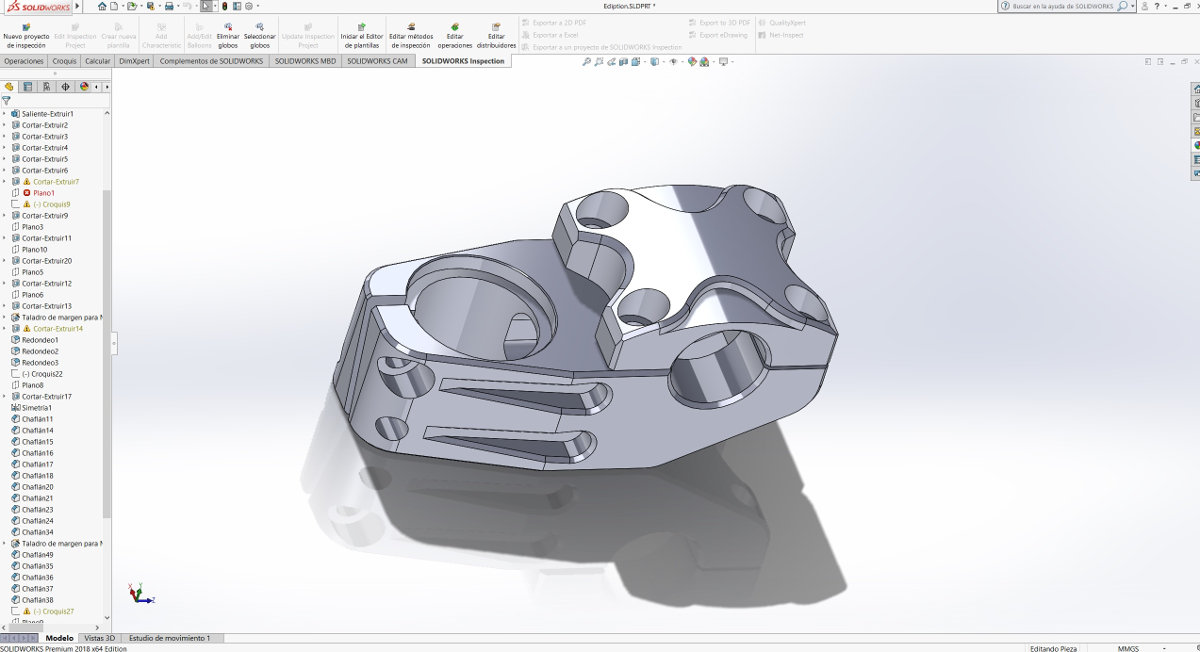Switch to Estudio de movimiento 1 tab
The image size is (1200, 652).
click(170, 638)
